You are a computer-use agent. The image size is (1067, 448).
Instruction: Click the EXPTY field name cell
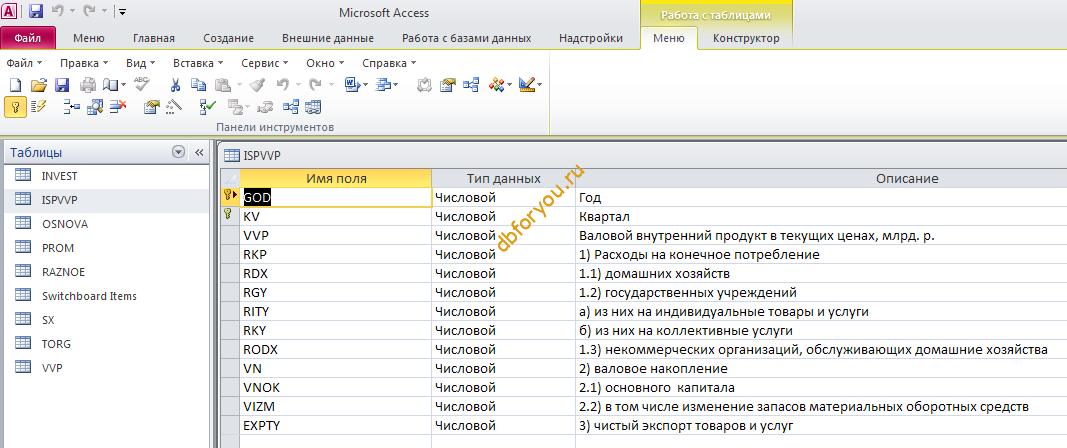coord(336,426)
